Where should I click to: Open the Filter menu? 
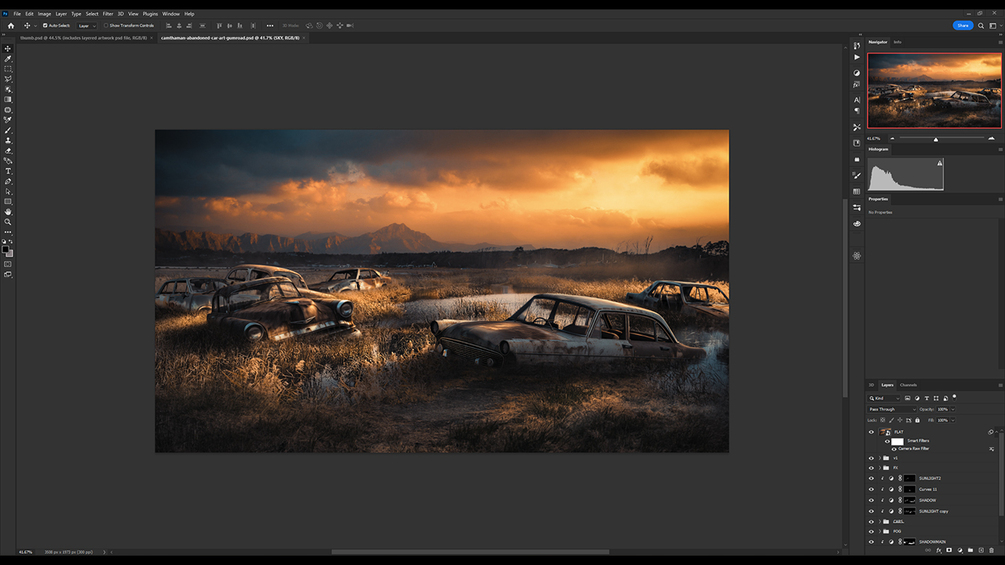(x=108, y=13)
